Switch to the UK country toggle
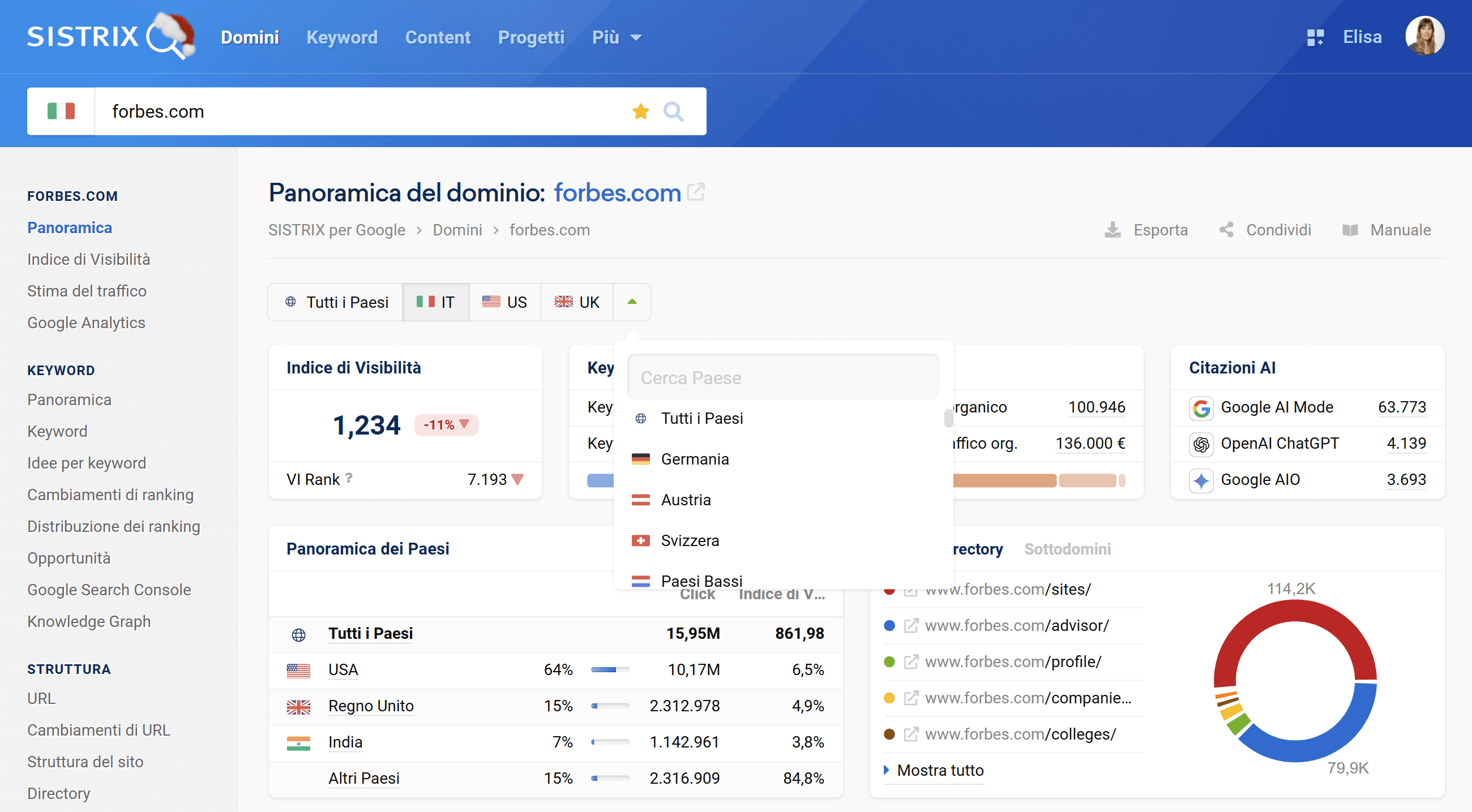Image resolution: width=1472 pixels, height=812 pixels. 576,302
